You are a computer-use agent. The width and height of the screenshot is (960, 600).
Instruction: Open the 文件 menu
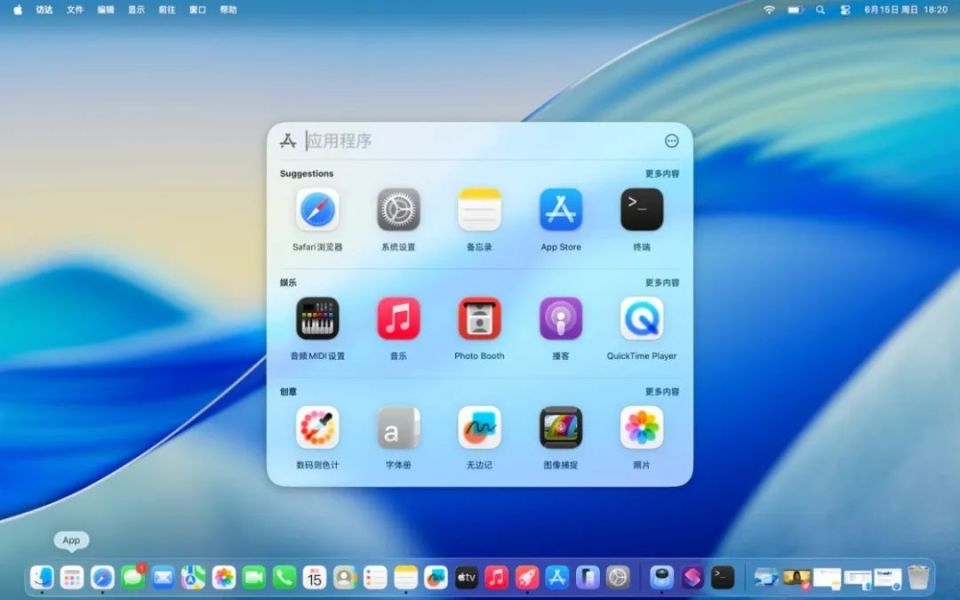tap(75, 10)
